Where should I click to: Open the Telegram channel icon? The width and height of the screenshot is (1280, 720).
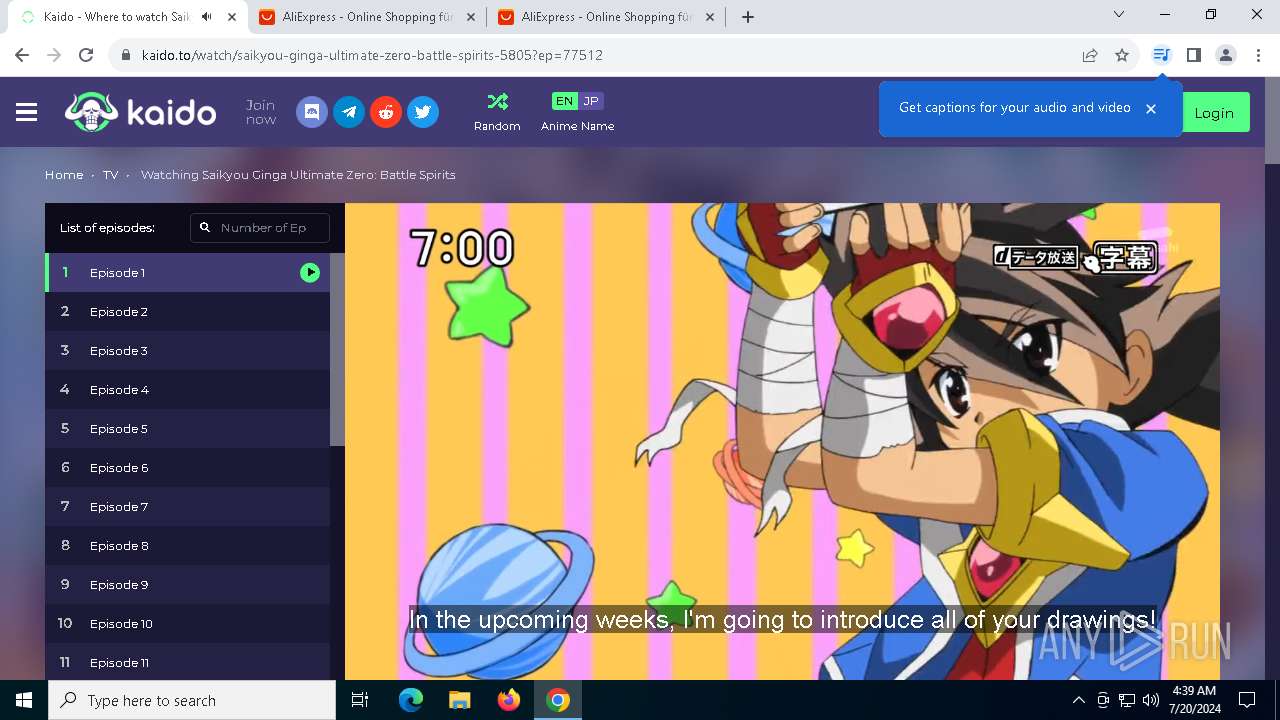pyautogui.click(x=349, y=112)
